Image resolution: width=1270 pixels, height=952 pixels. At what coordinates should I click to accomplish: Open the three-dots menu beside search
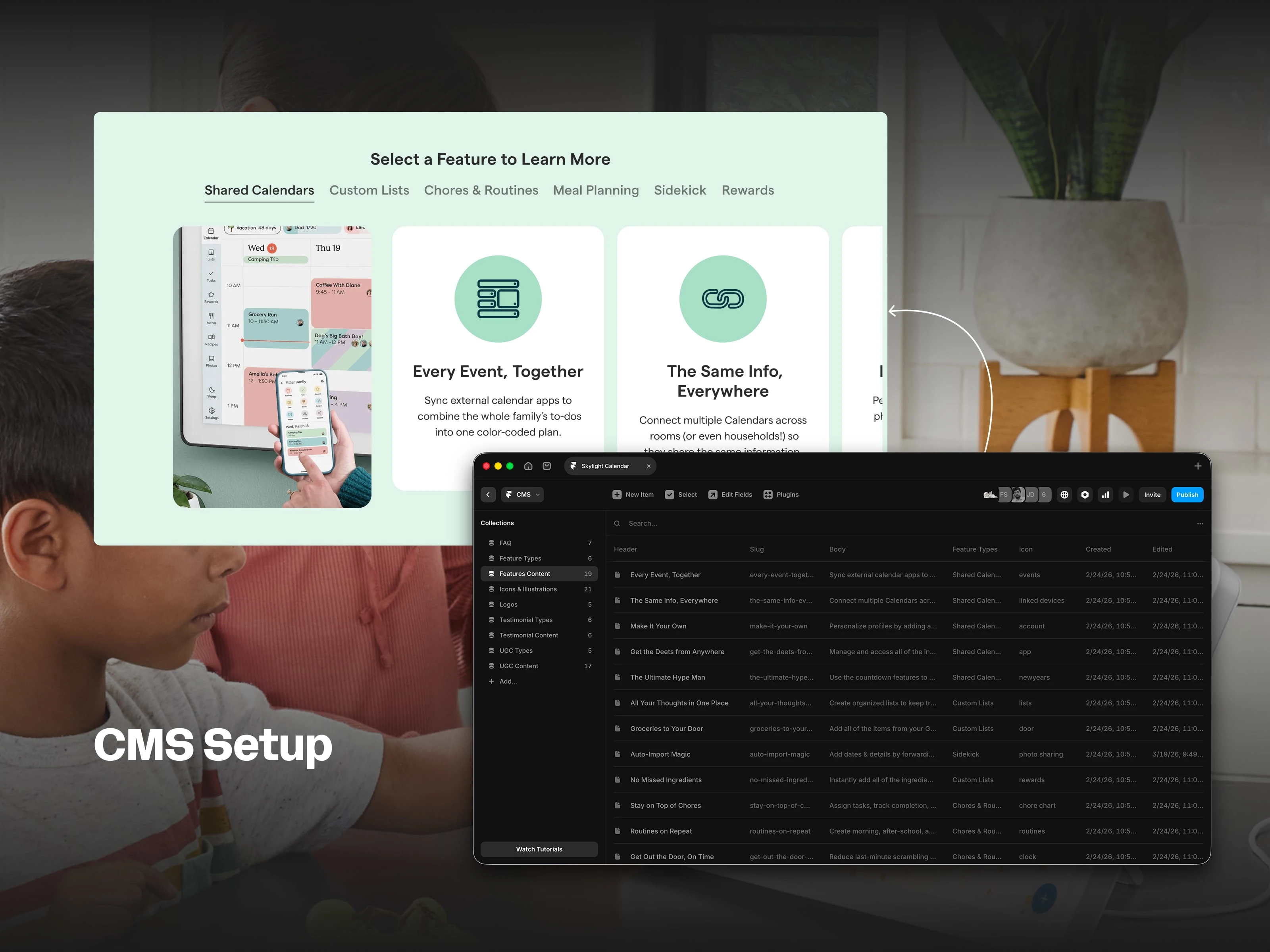click(x=1199, y=523)
